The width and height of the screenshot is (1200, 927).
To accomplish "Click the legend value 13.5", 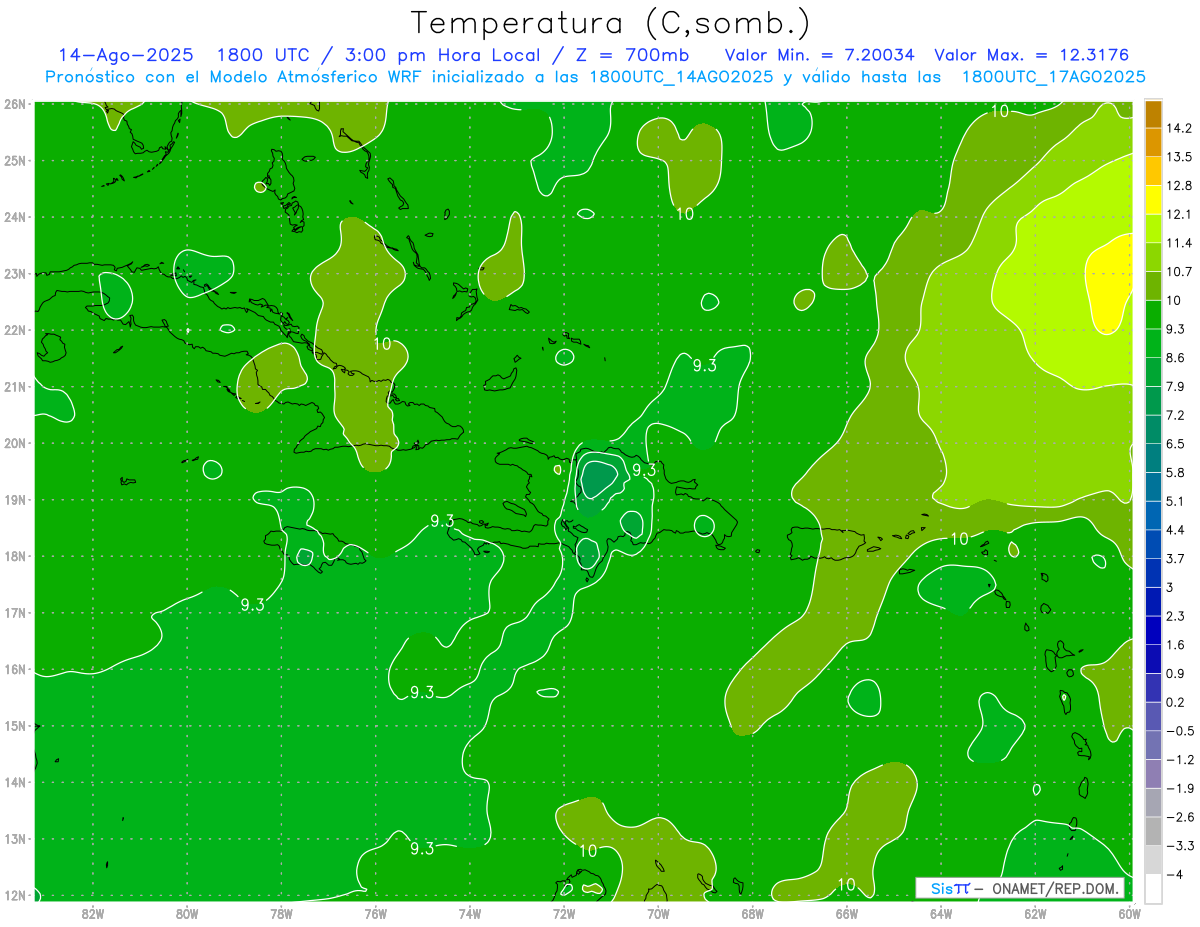I will click(x=1178, y=157).
